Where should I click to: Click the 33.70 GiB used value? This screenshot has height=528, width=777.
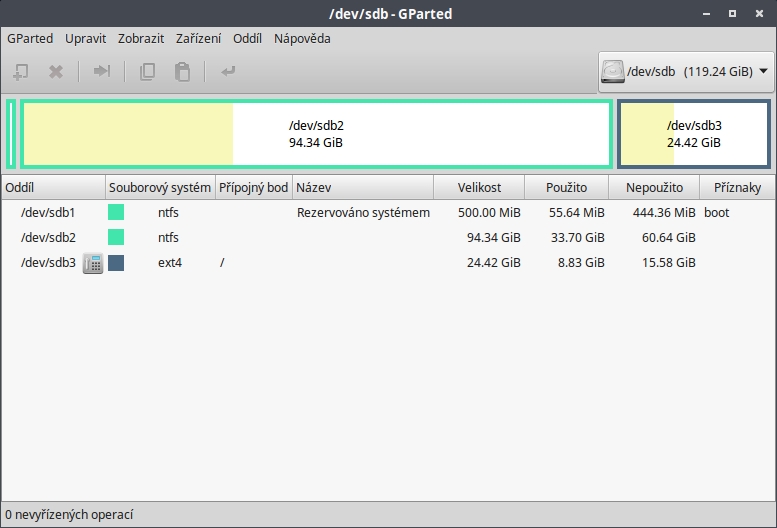tap(578, 237)
